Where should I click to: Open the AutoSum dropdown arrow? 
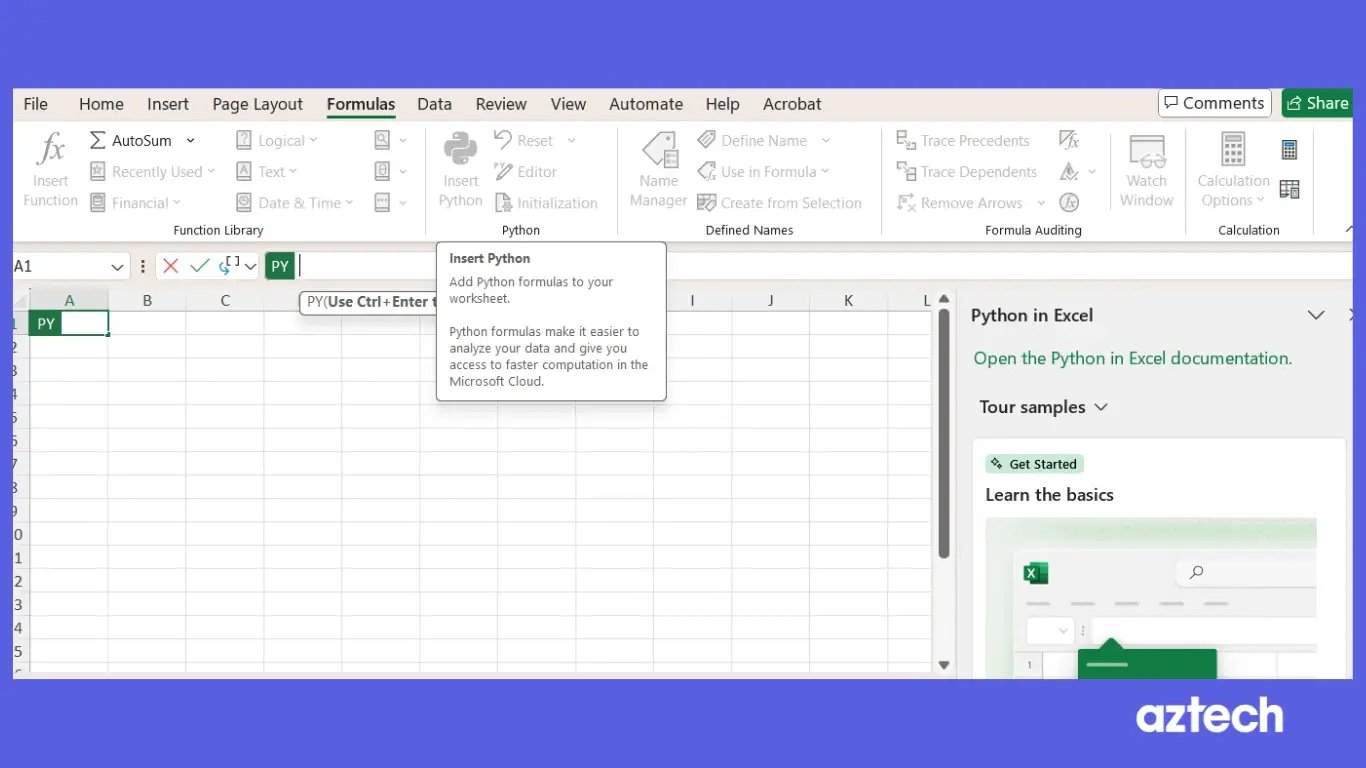(189, 140)
